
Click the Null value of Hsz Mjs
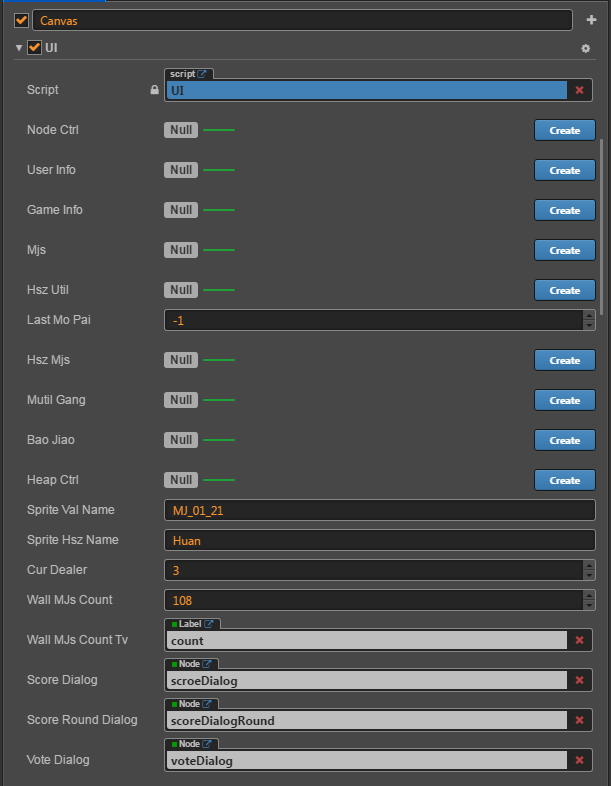pyautogui.click(x=181, y=360)
